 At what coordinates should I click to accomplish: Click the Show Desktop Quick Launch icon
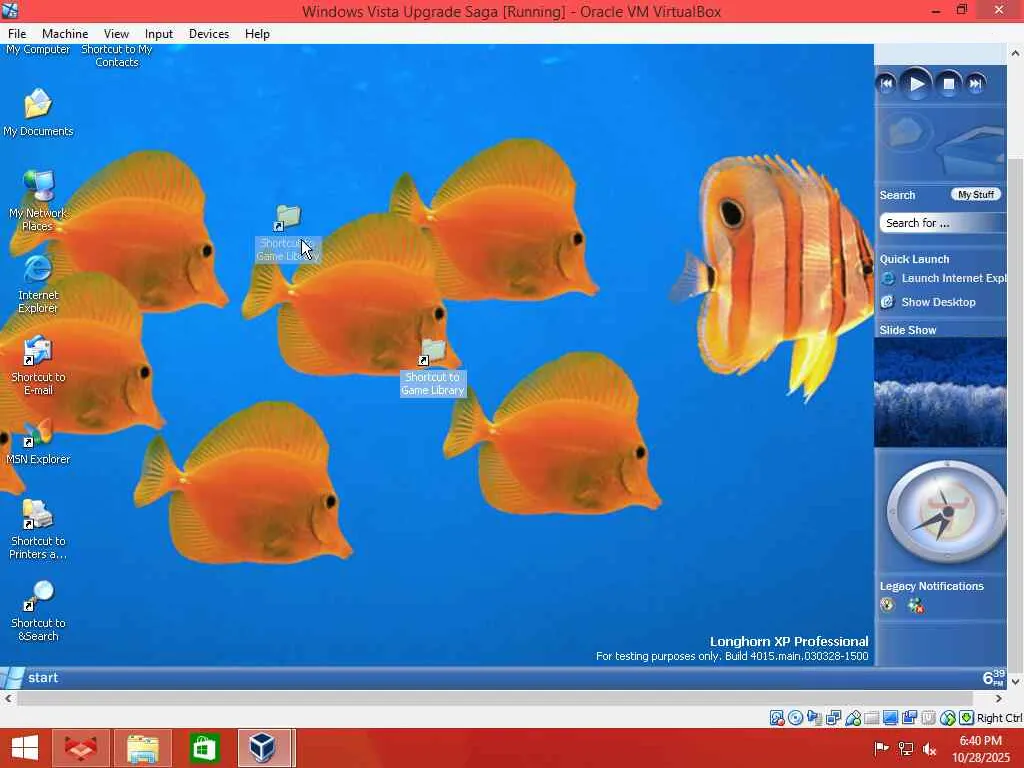pos(888,302)
